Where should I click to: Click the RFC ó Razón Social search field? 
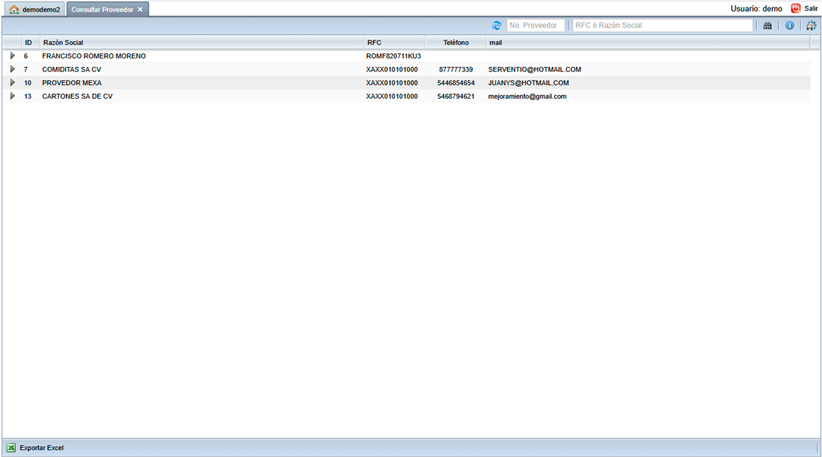662,25
